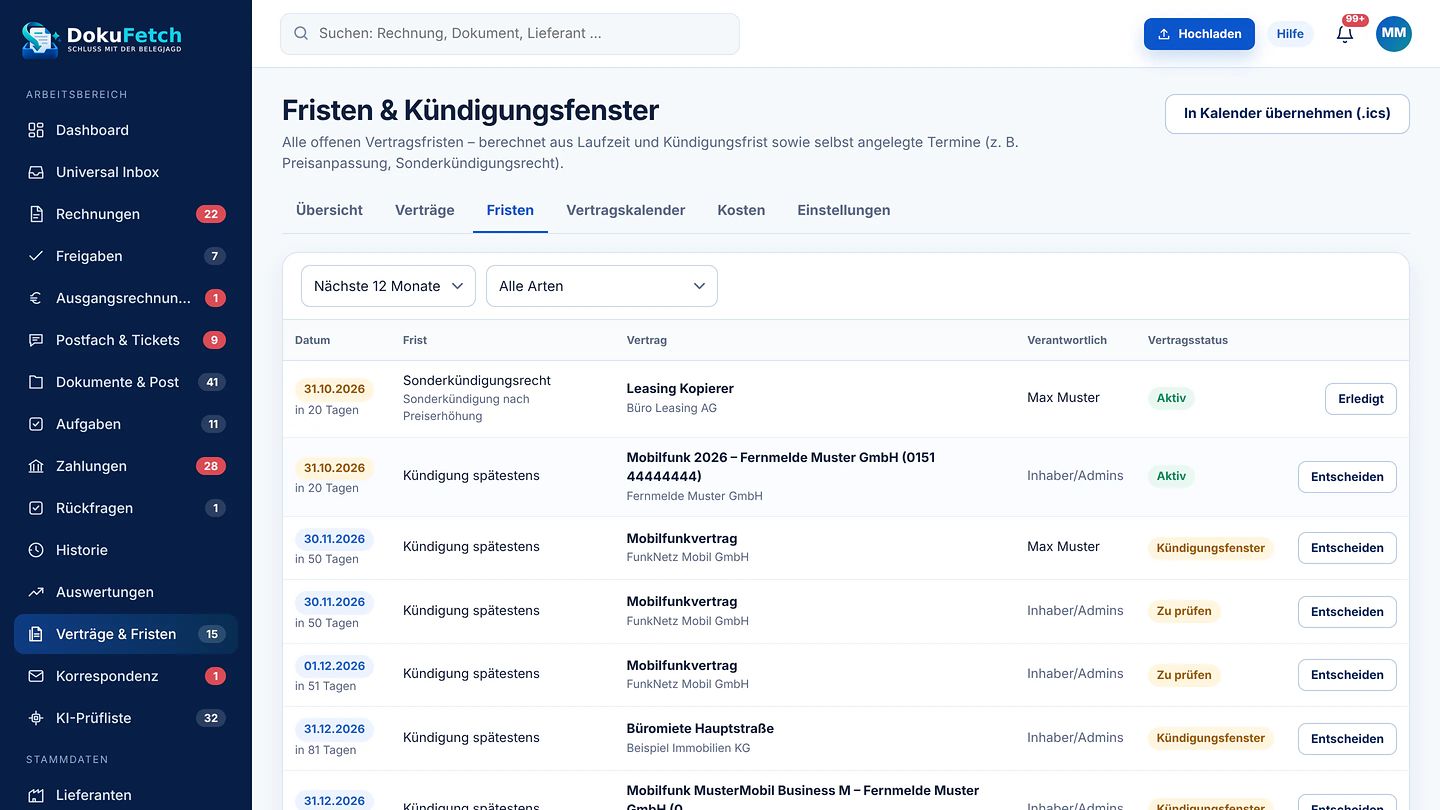Click the KI-Prüfliste target icon
Screen dimensions: 1440x810
(36, 718)
